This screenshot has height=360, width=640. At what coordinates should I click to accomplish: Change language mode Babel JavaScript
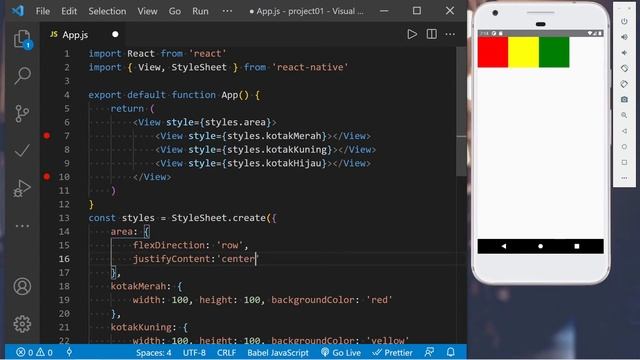point(278,352)
